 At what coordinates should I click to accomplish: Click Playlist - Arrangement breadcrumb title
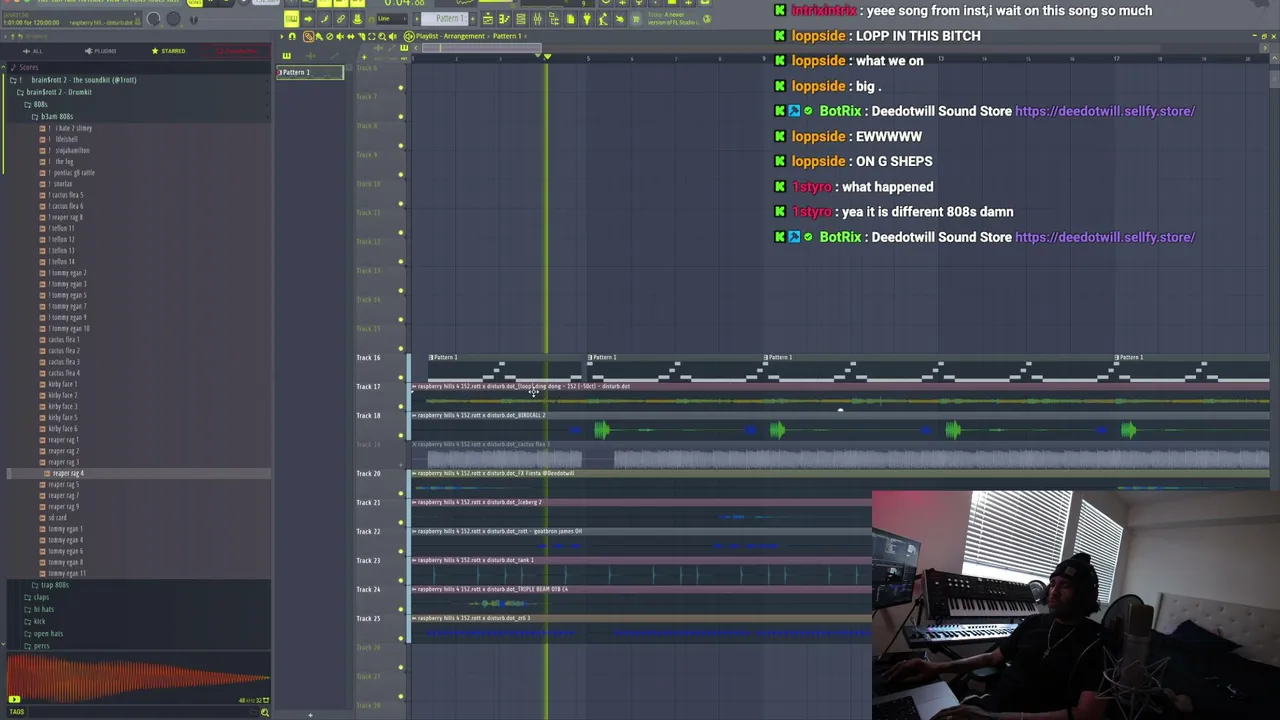(450, 36)
